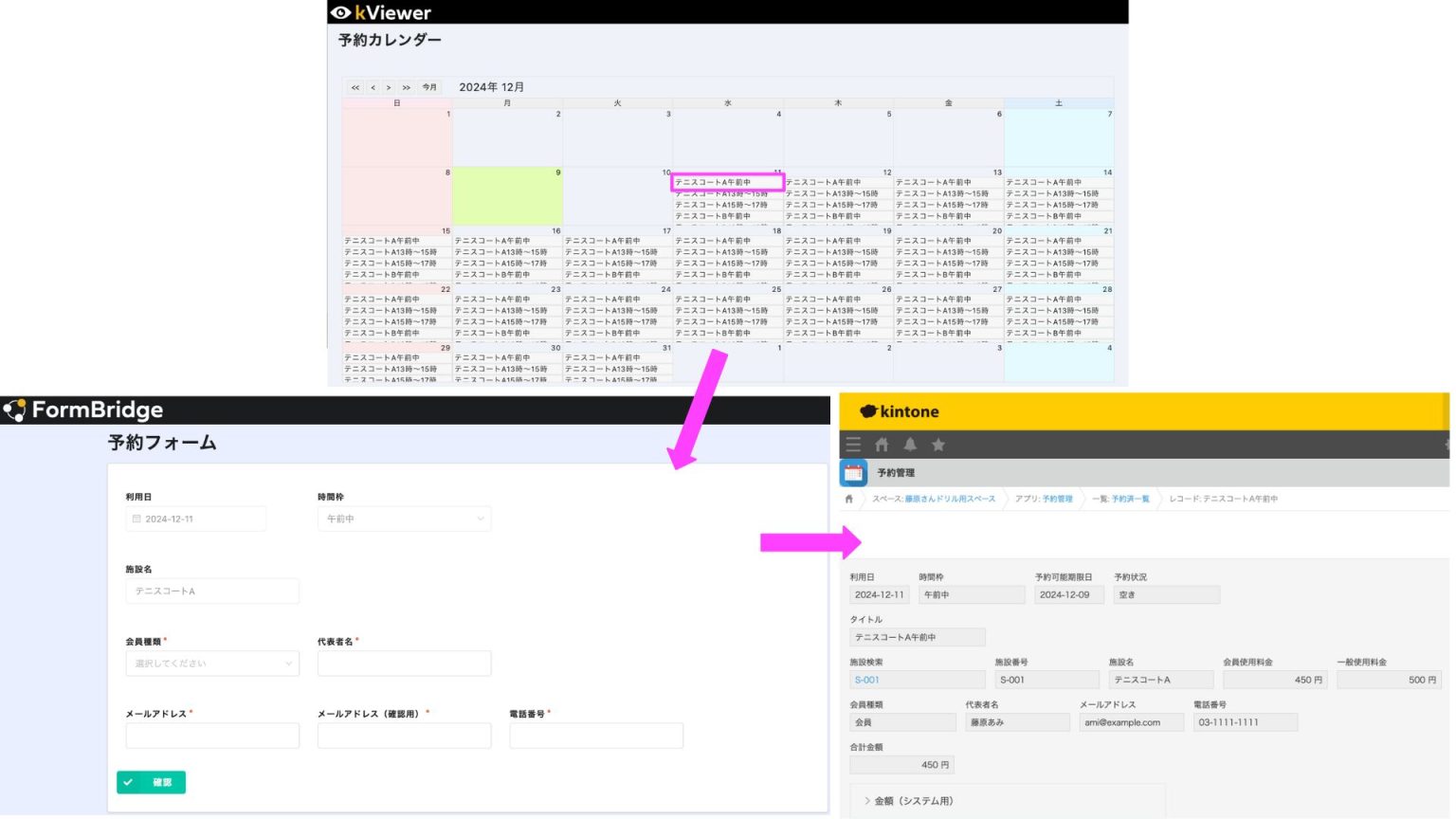Click the FormBridge logo icon
This screenshot has height=819, width=1456.
(x=16, y=409)
